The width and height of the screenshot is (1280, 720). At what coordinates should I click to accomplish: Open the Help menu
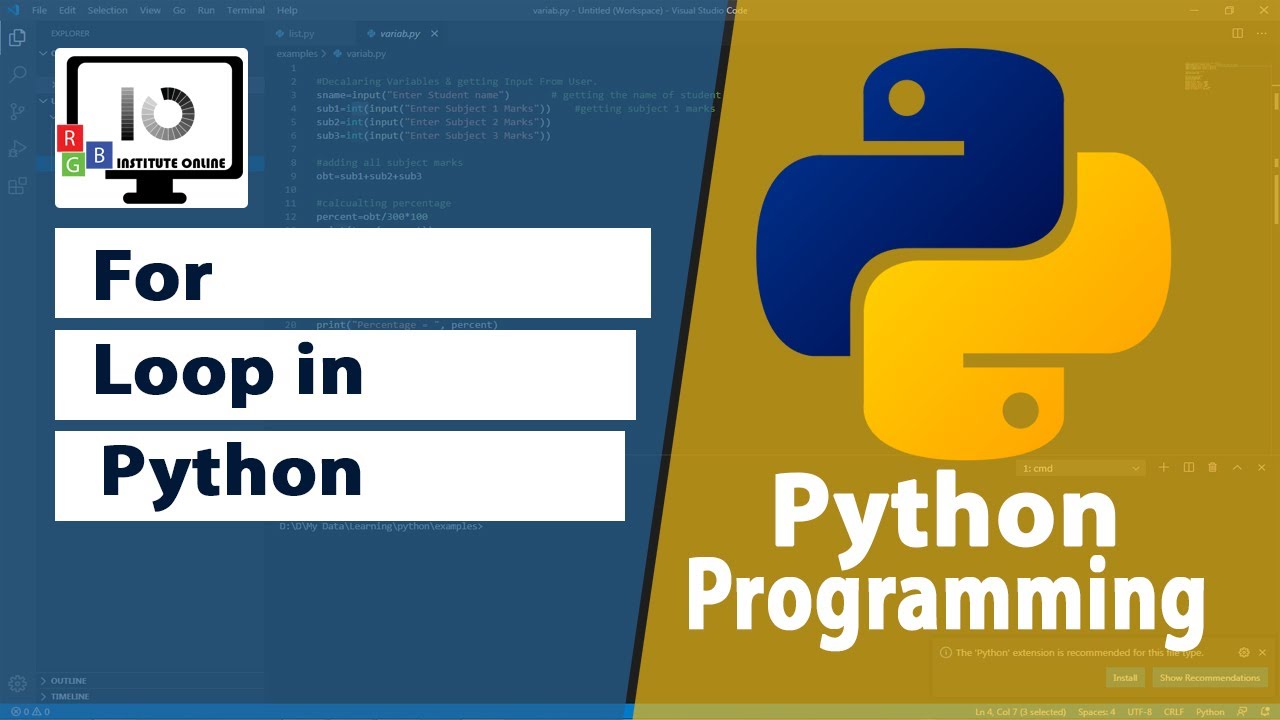tap(287, 10)
